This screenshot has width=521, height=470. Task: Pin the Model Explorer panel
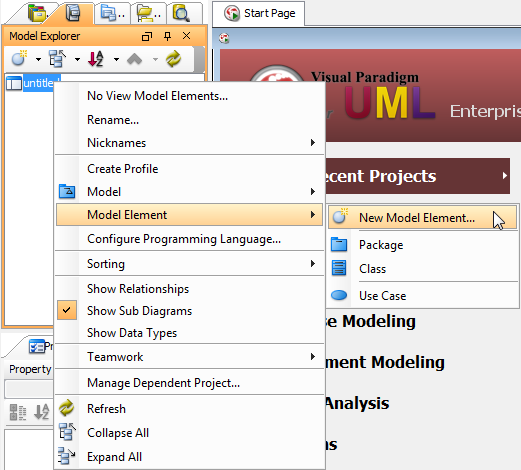[x=167, y=36]
